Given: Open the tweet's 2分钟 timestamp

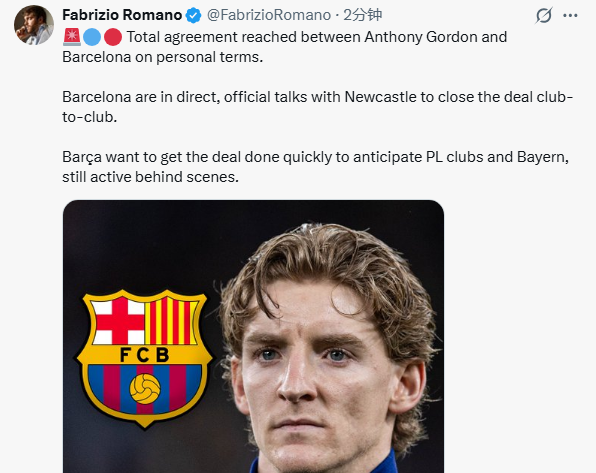Looking at the screenshot, I should (x=363, y=15).
